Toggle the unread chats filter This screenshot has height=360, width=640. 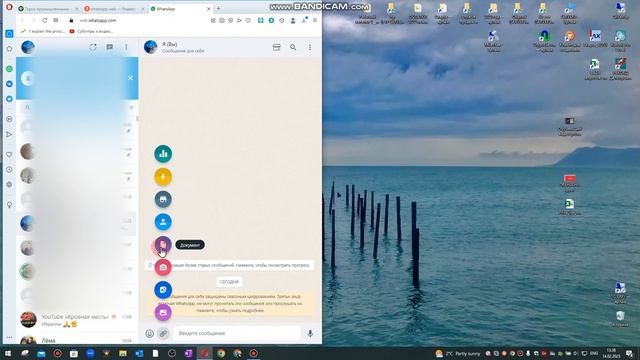tap(131, 107)
